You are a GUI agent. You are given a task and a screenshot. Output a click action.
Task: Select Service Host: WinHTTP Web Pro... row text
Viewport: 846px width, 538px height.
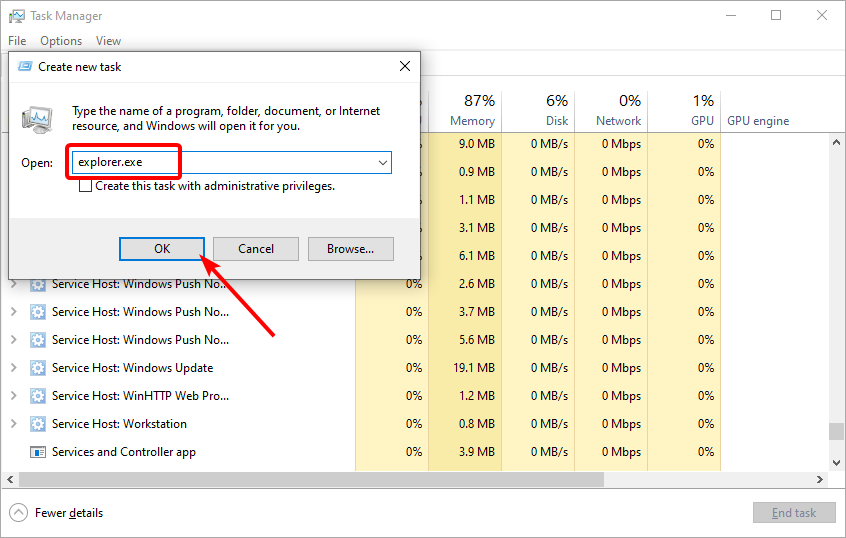[140, 396]
